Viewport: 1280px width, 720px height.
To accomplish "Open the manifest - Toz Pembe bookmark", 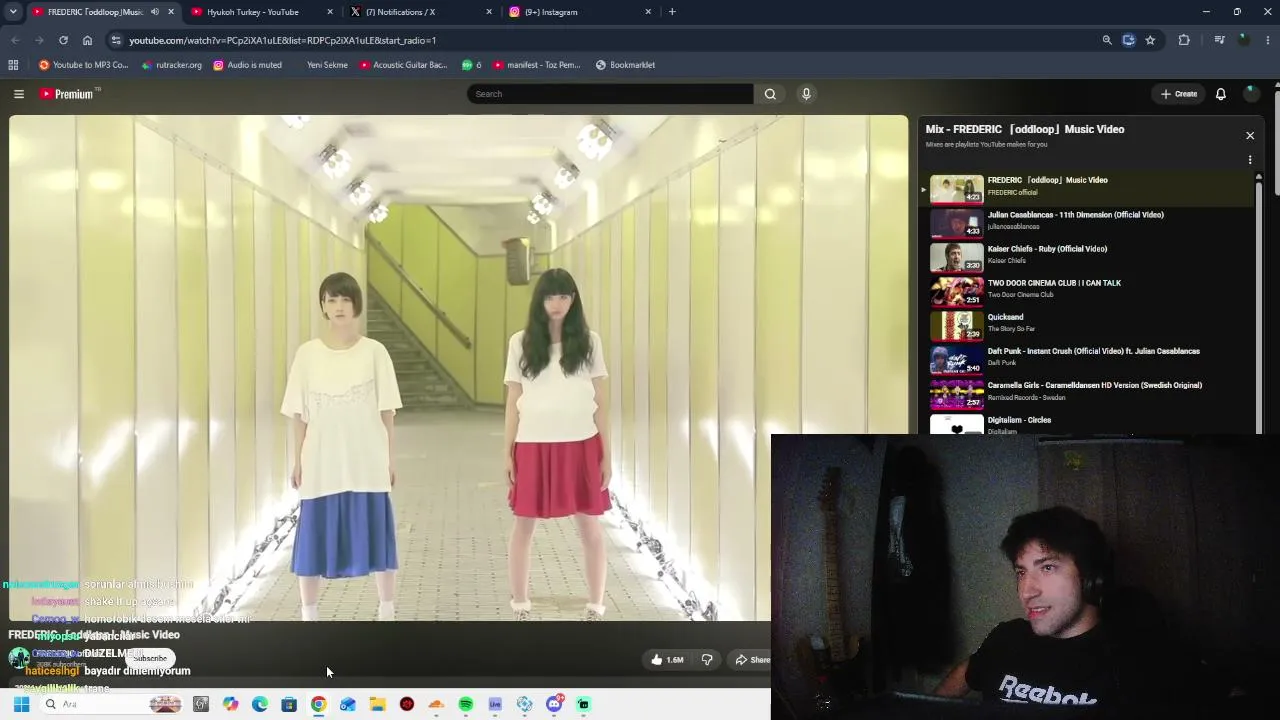I will [536, 65].
